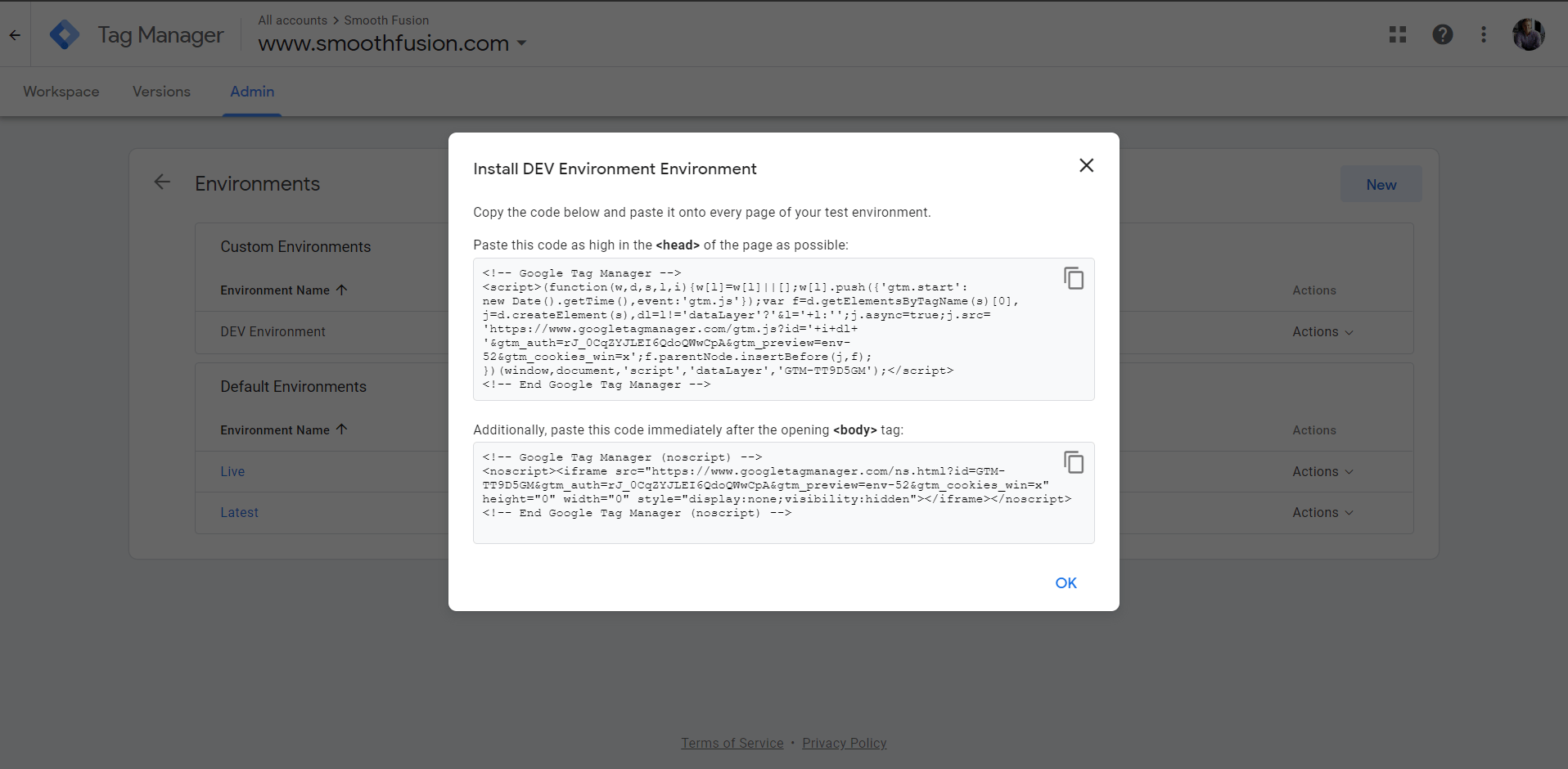This screenshot has height=769, width=1568.
Task: Click the Default Environments heading
Action: tap(293, 386)
